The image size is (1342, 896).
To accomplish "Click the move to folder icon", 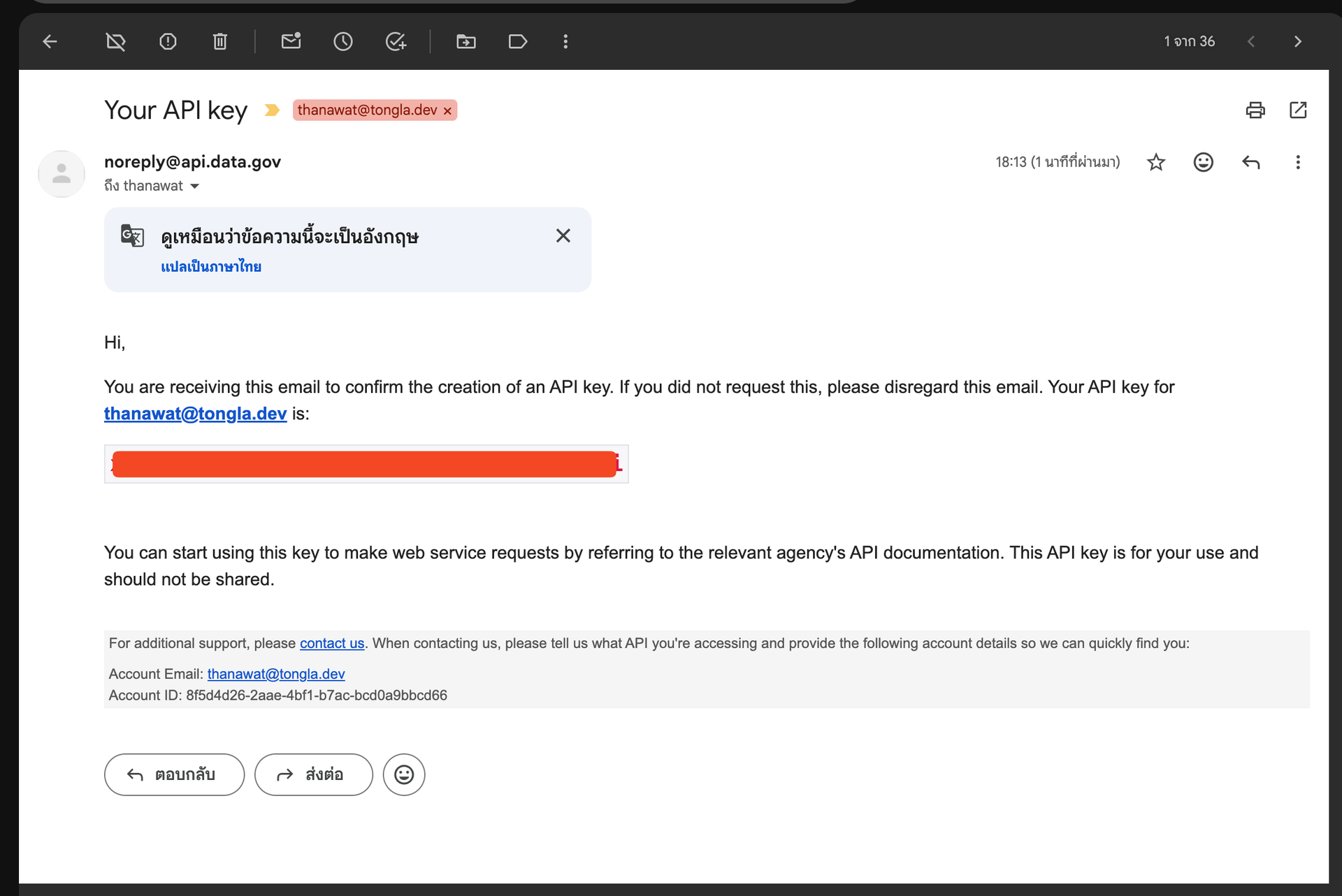I will tap(466, 42).
